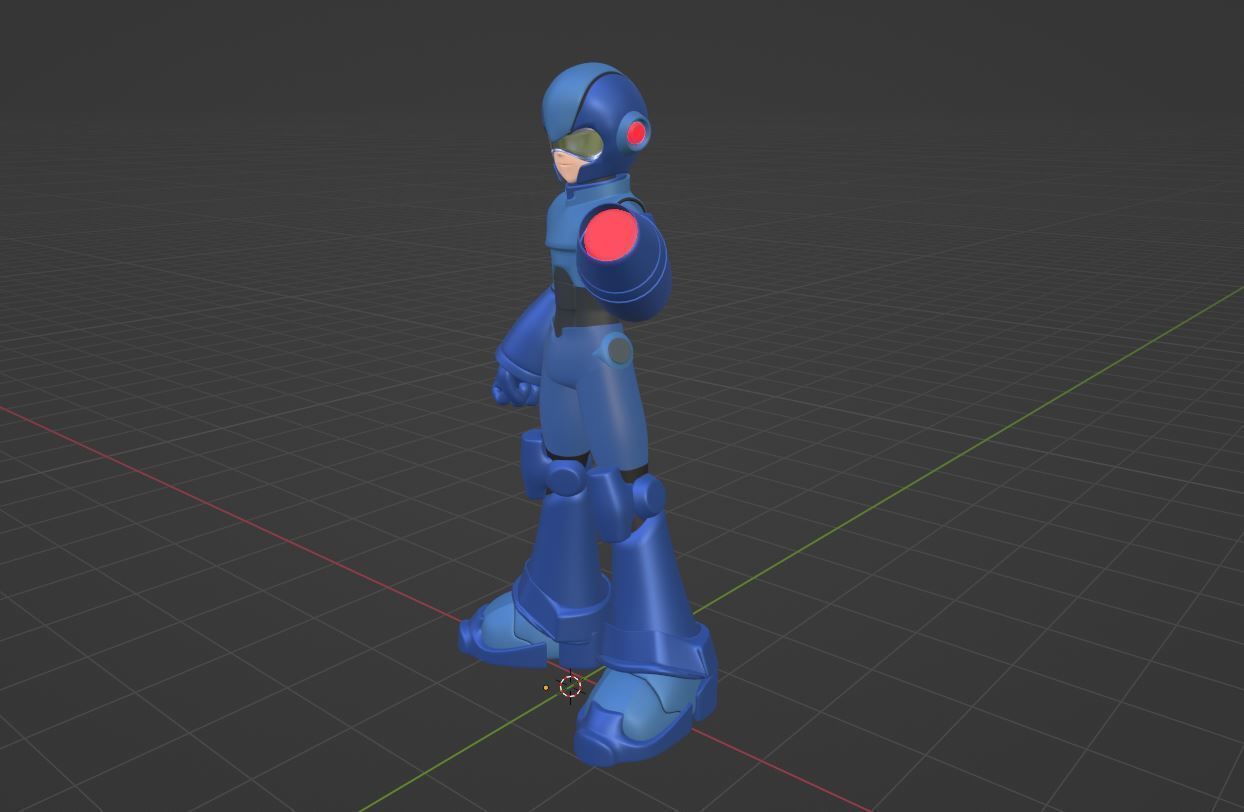
Task: Click the red ear piece on the helmet
Action: click(637, 133)
